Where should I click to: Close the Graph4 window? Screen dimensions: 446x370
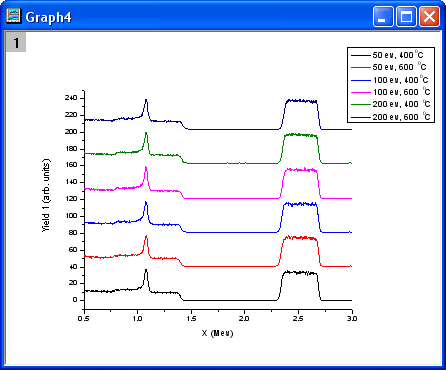click(429, 16)
